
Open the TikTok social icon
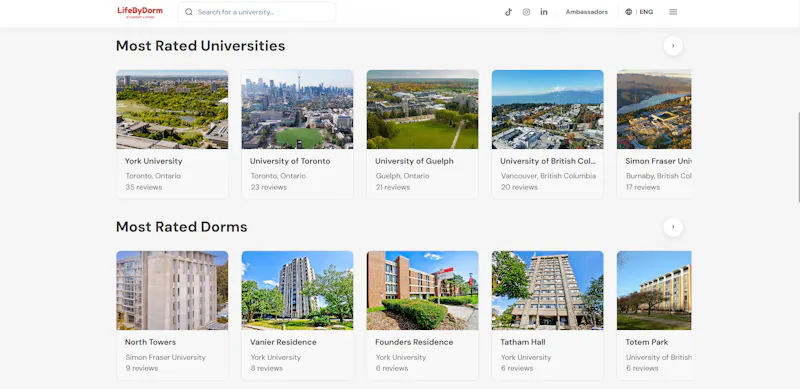point(508,12)
